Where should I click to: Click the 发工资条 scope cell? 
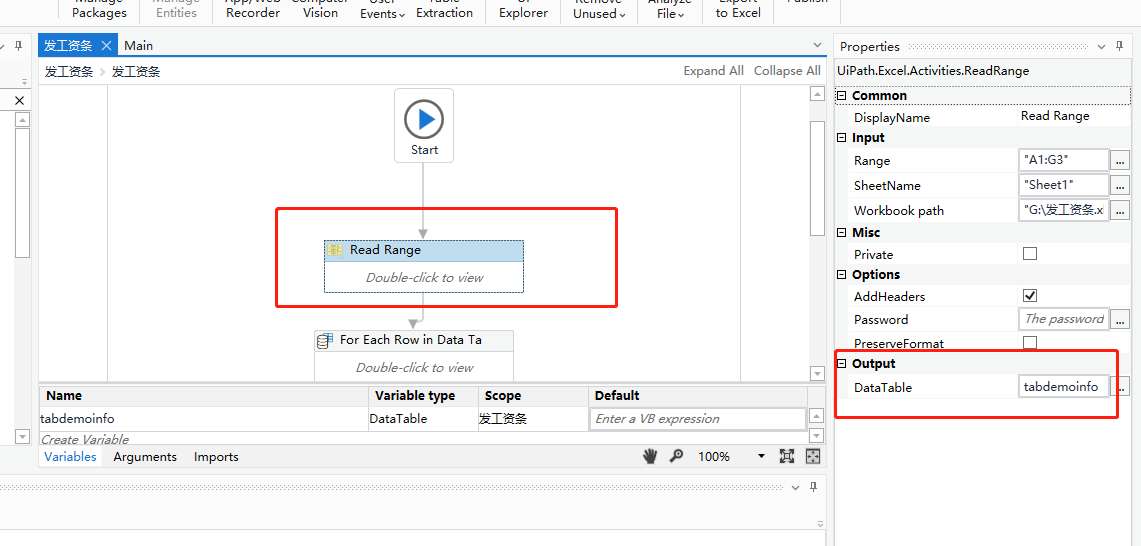coord(533,419)
